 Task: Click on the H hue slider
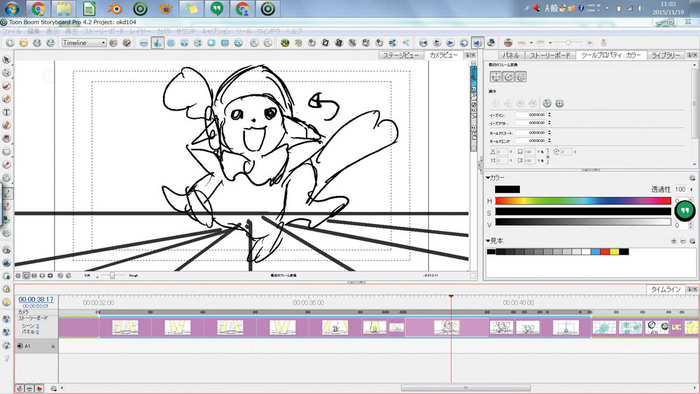click(583, 201)
